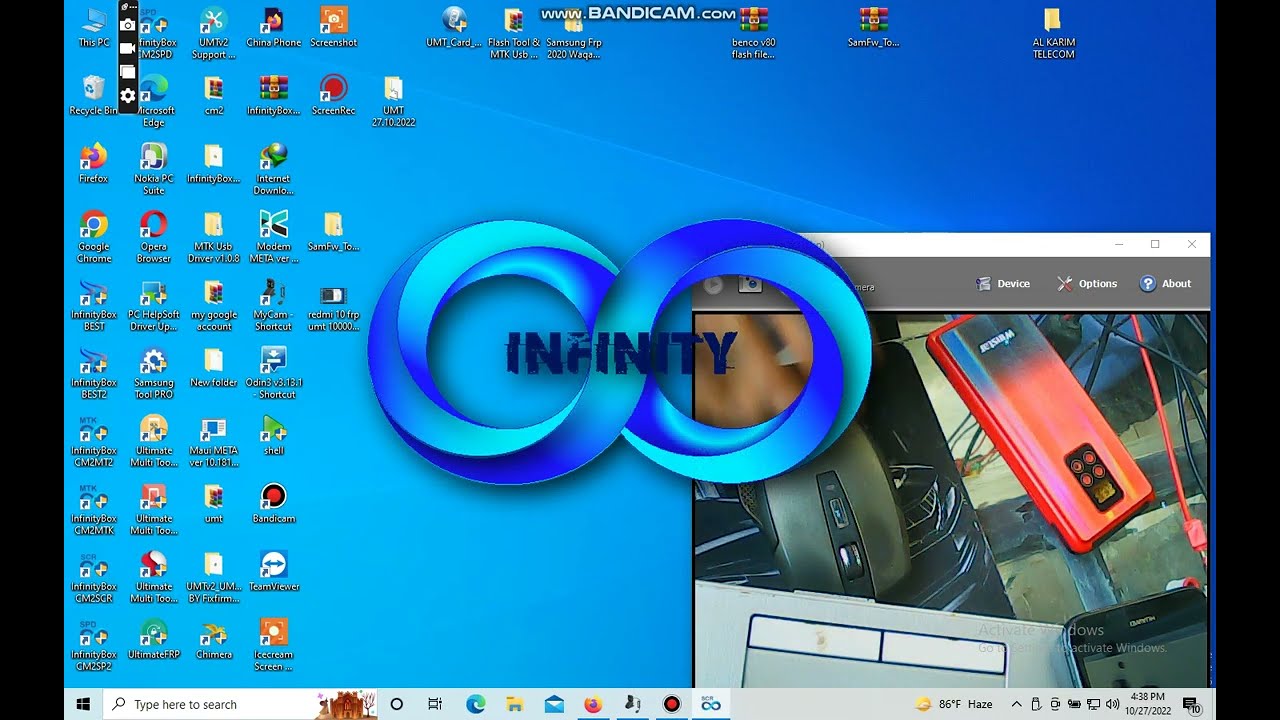This screenshot has width=1280, height=720.
Task: Open the Options menu in MyCam
Action: 1087,284
